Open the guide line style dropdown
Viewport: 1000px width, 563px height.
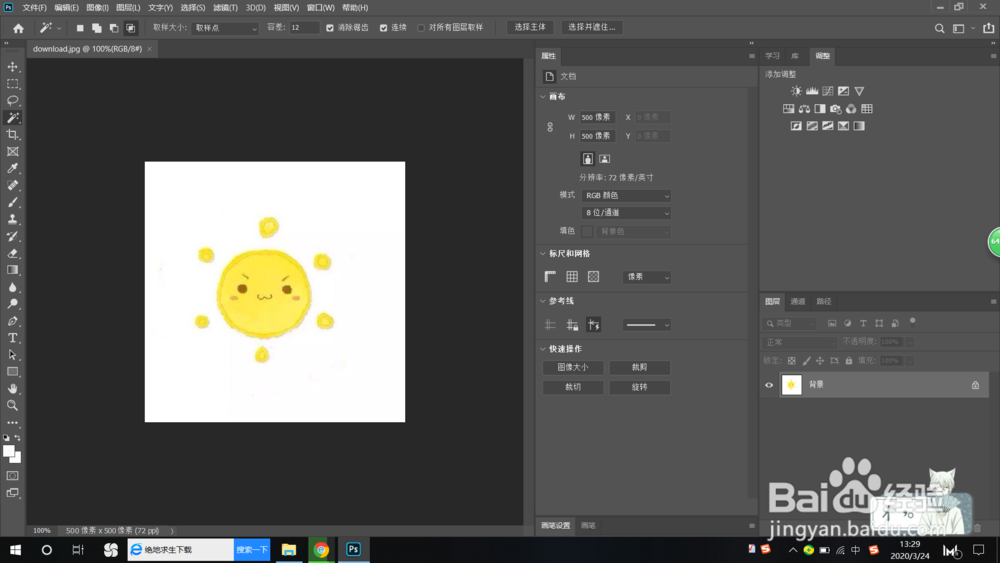pyautogui.click(x=647, y=325)
